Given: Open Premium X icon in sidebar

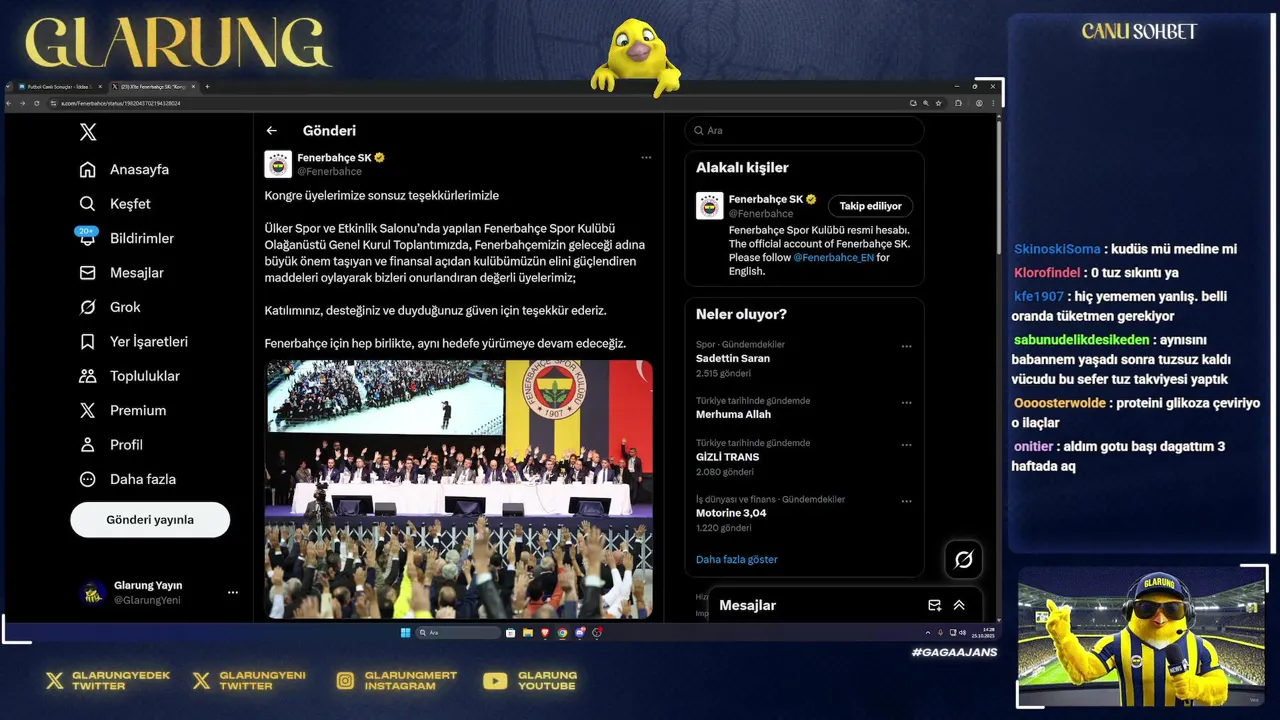Looking at the screenshot, I should pos(88,411).
